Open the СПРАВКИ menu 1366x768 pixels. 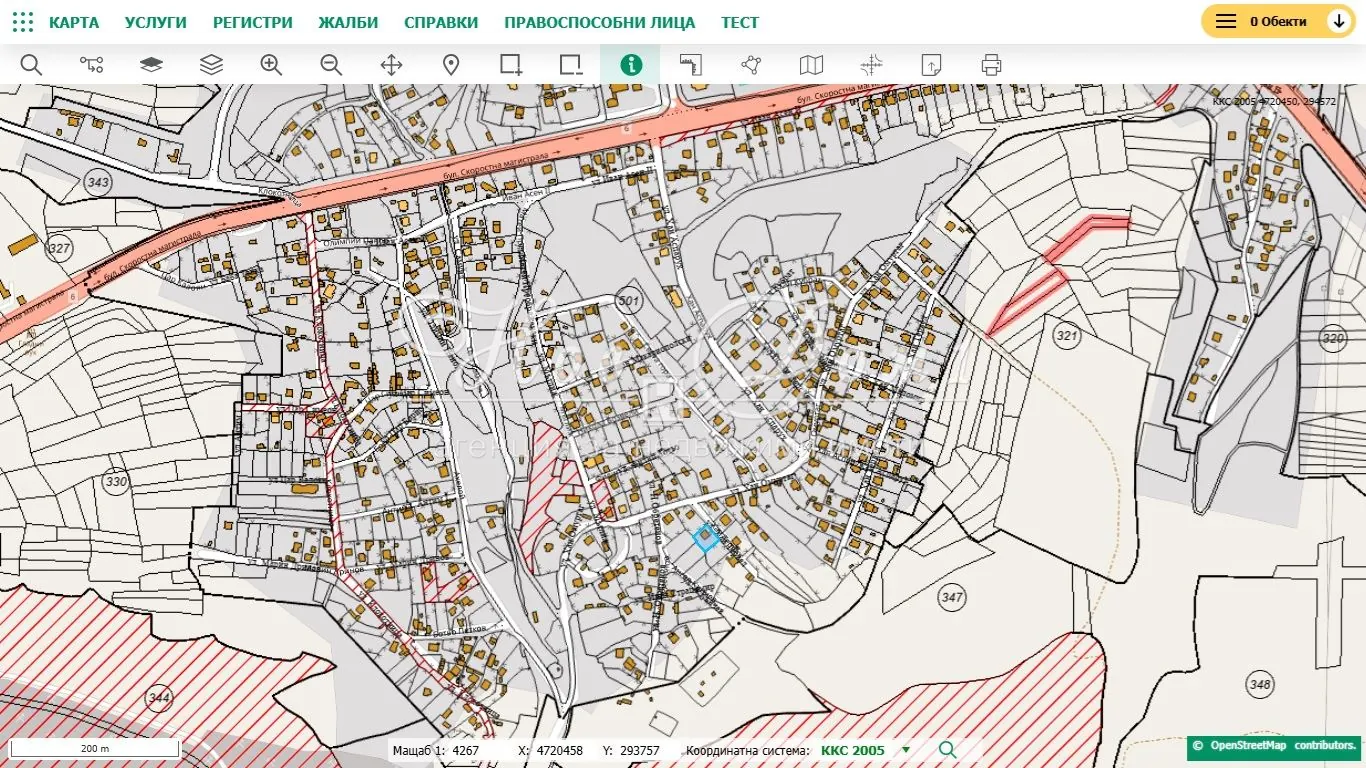[441, 22]
